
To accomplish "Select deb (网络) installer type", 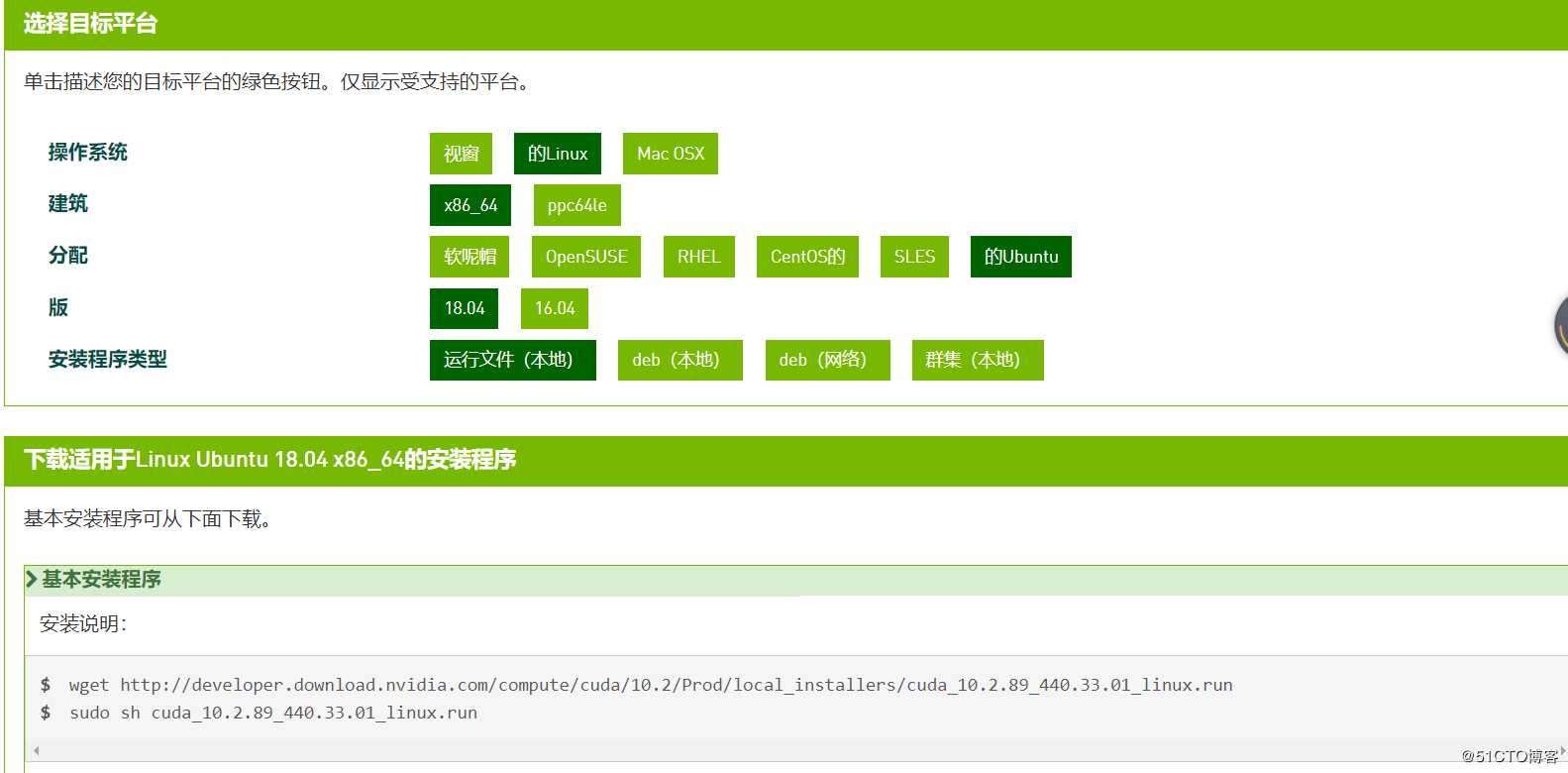I will 828,360.
